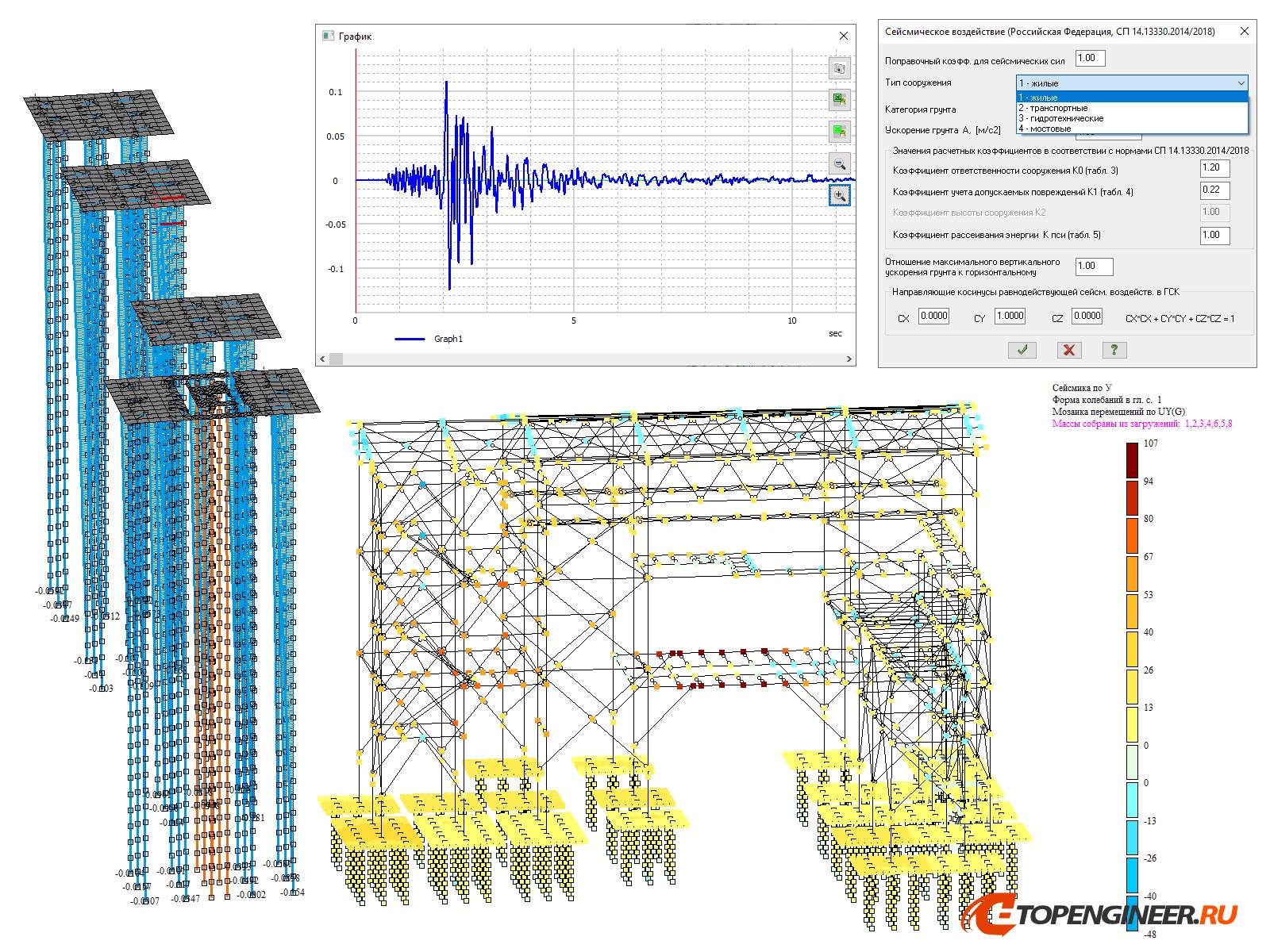Click the camera snapshot icon in graph
Viewport: 1270px width, 952px height.
click(839, 68)
